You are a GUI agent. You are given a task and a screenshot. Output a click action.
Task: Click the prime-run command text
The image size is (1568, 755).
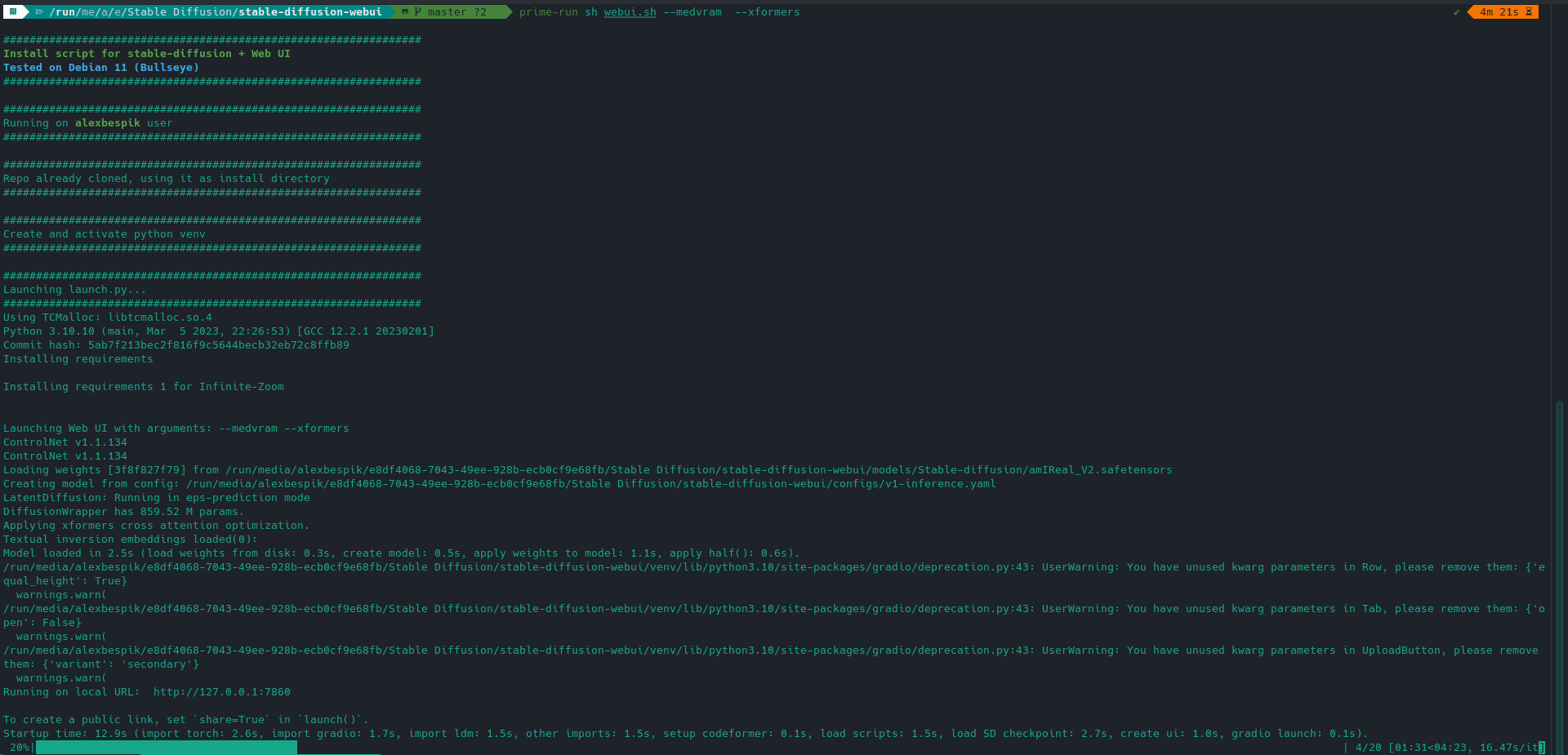548,11
